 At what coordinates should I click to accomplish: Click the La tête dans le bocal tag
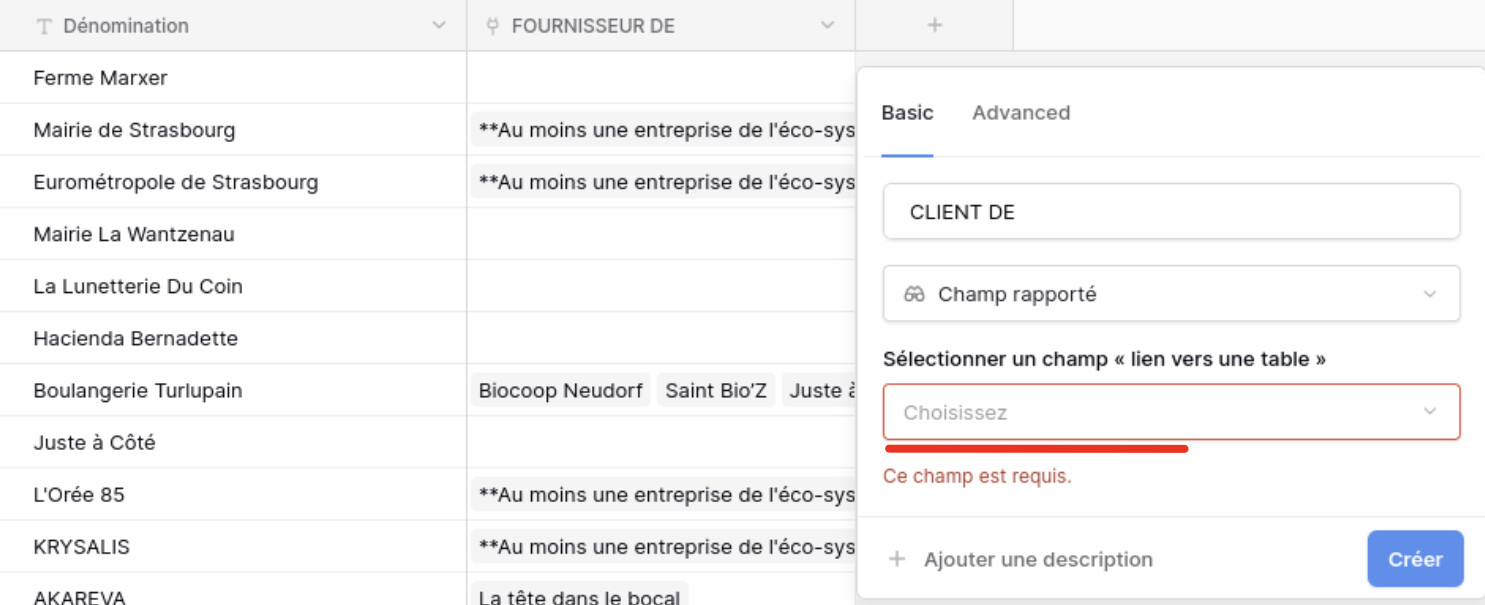click(x=579, y=597)
